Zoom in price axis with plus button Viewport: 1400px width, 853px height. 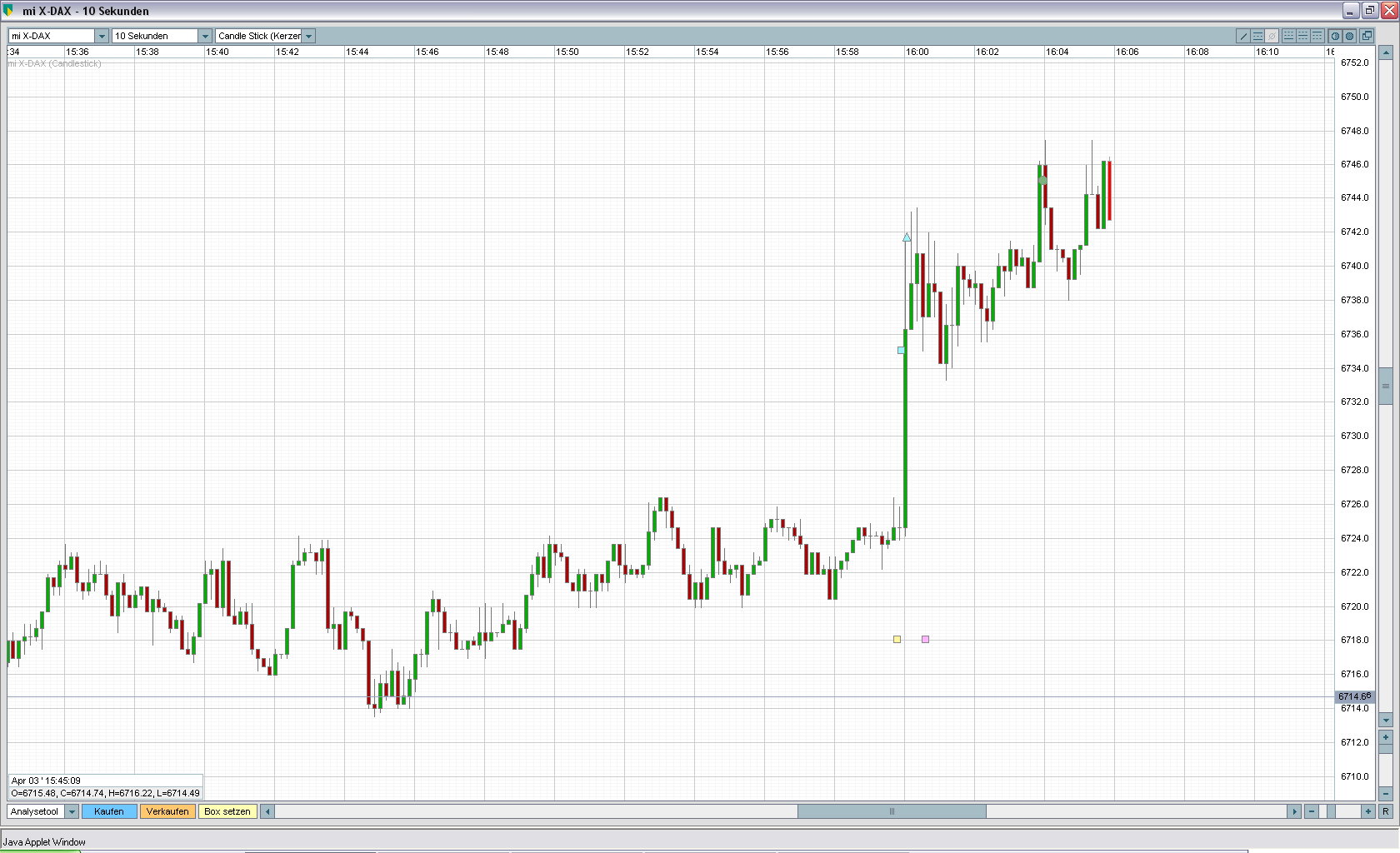pyautogui.click(x=1386, y=737)
